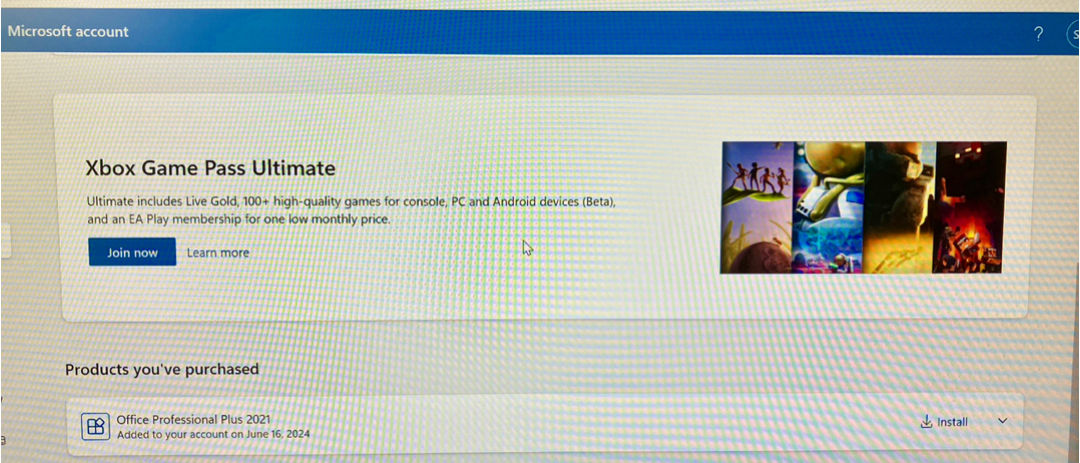1080x463 pixels.
Task: Open the Learn more link
Action: [218, 253]
